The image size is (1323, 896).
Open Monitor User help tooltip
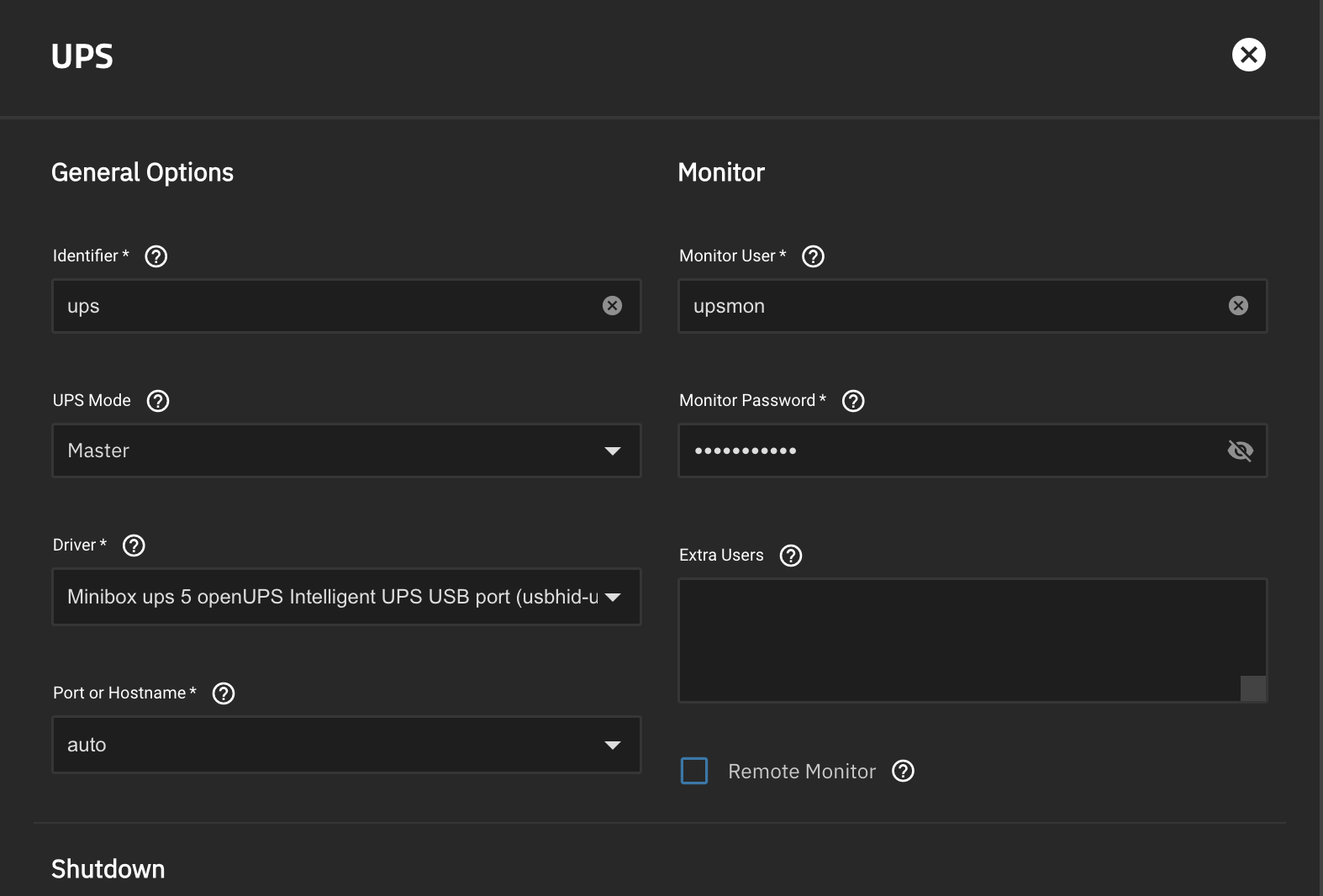[x=813, y=256]
